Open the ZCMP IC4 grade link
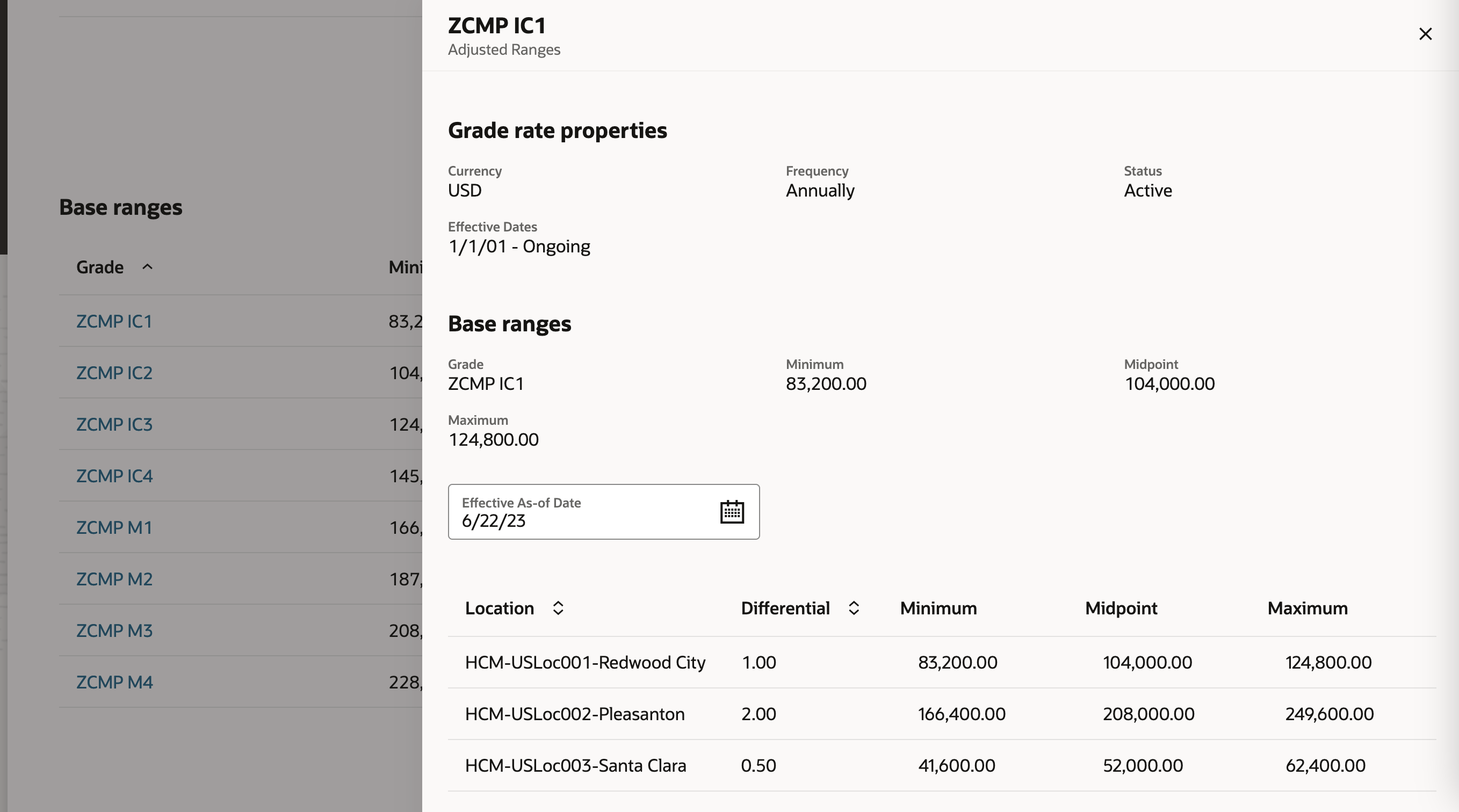 pos(114,476)
